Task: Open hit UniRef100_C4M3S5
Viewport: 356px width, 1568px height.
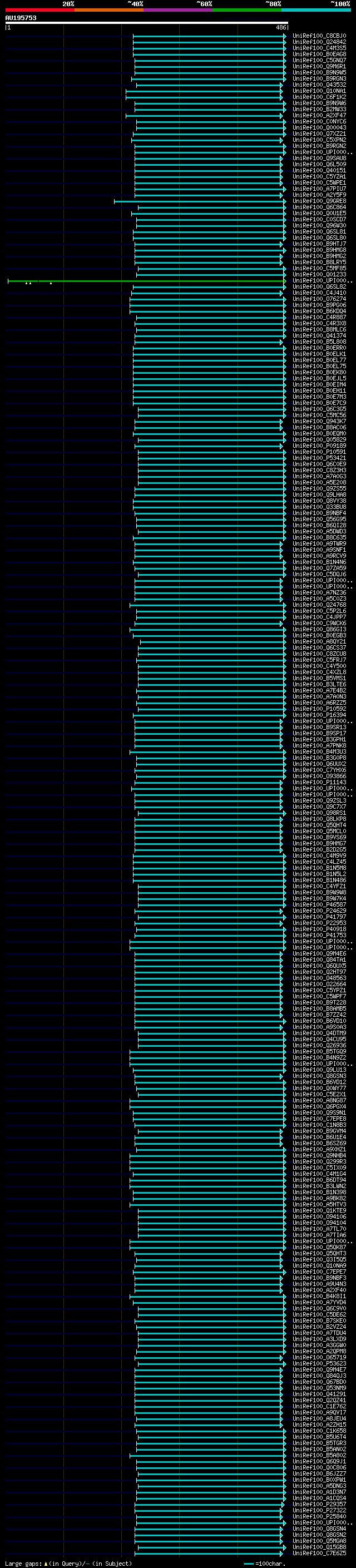Action: tap(319, 48)
